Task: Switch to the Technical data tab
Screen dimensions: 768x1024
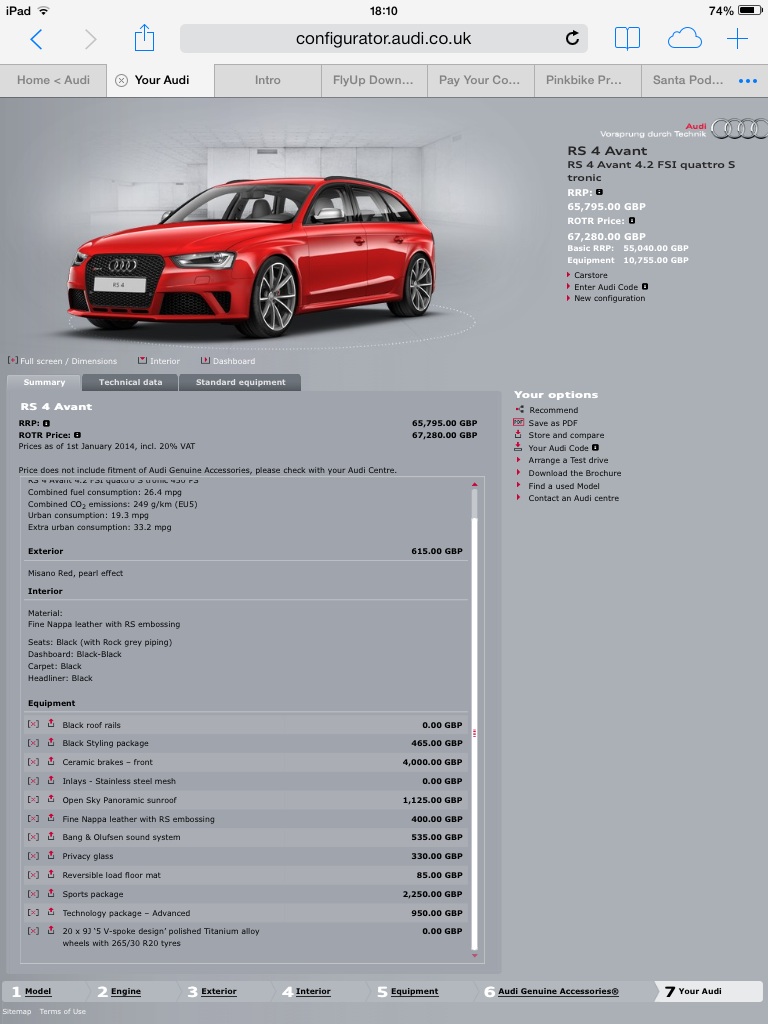Action: tap(131, 382)
